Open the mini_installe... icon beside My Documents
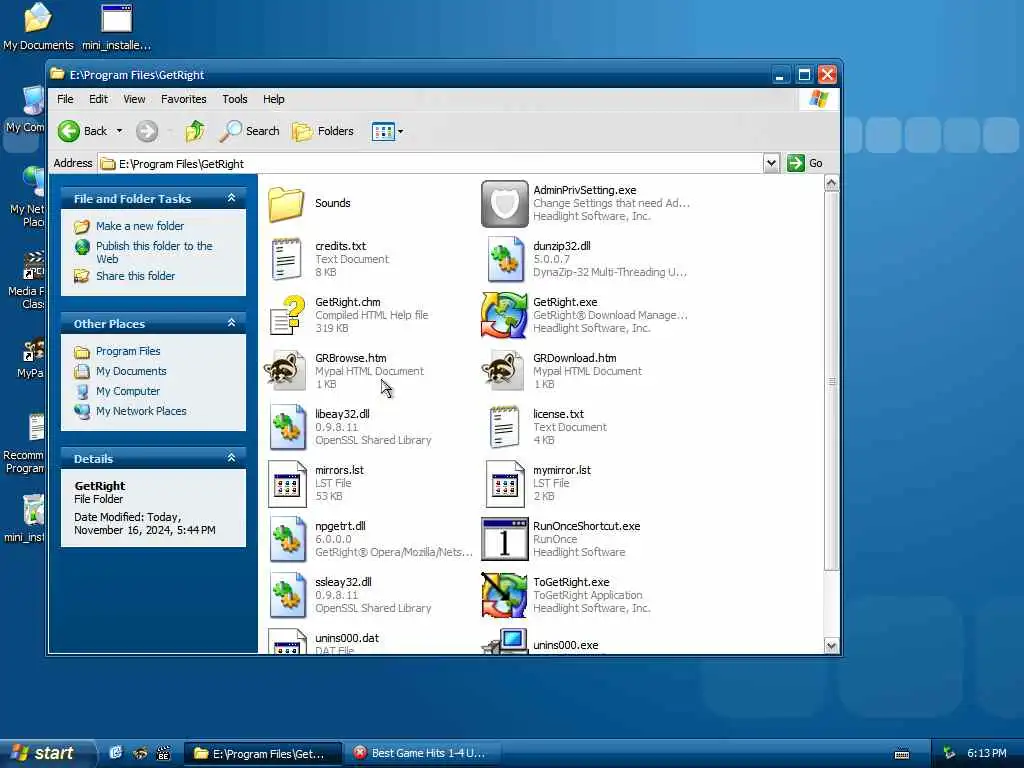Viewport: 1024px width, 768px height. (x=116, y=27)
